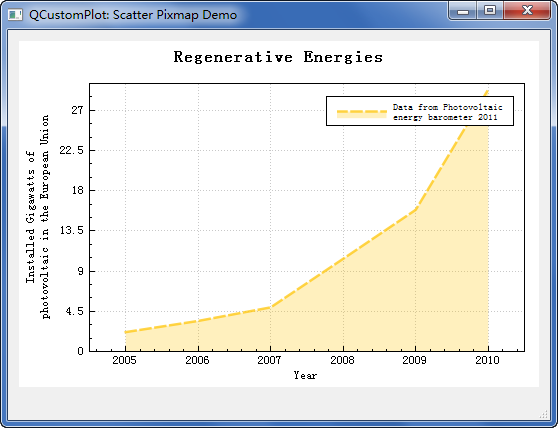This screenshot has width=558, height=428.
Task: Click the window title bar text
Action: point(133,15)
